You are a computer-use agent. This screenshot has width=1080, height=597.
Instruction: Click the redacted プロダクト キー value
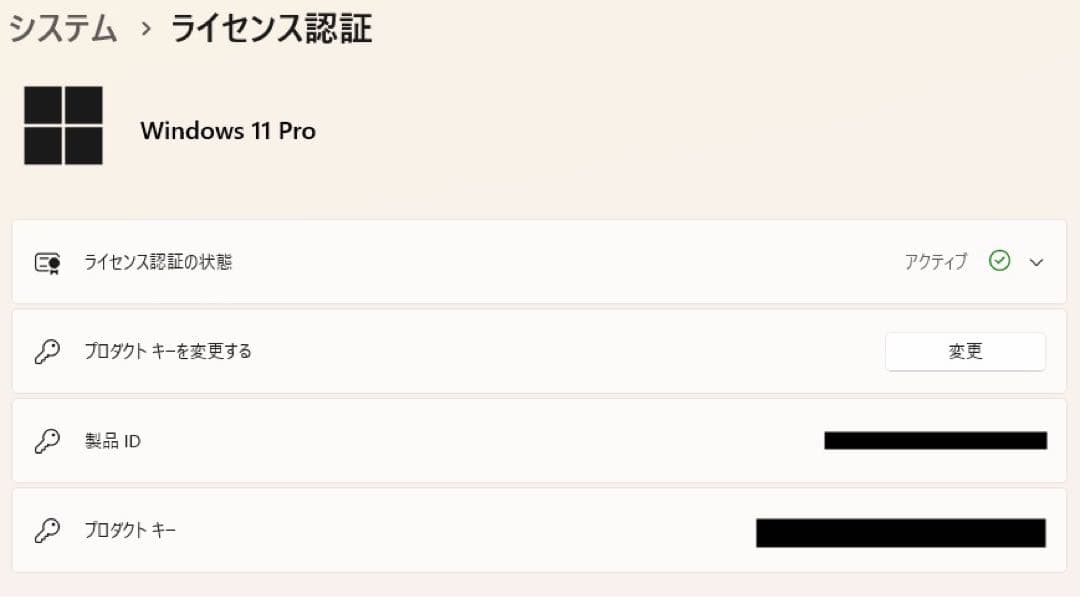[x=899, y=530]
